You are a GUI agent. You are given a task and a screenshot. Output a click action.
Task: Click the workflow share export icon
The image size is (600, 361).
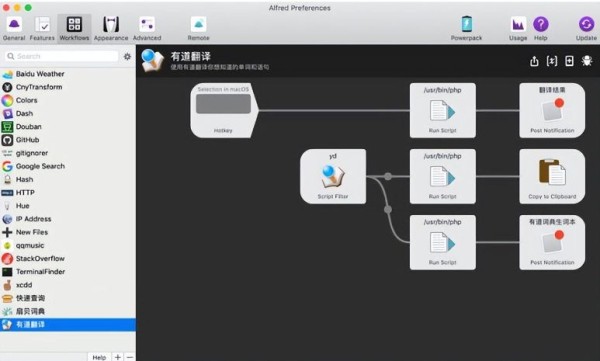tap(534, 61)
